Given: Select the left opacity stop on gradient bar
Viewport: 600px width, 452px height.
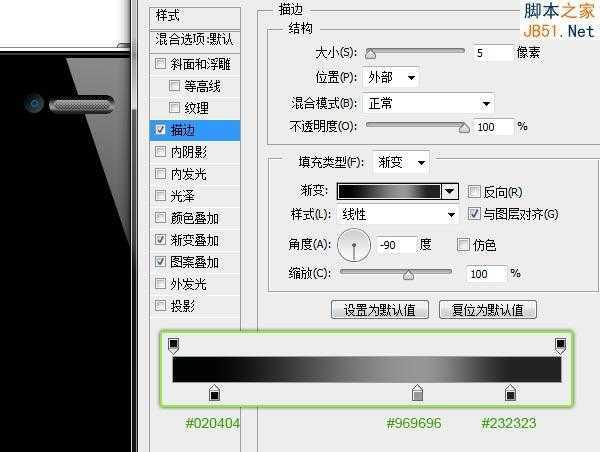Looking at the screenshot, I should [173, 346].
